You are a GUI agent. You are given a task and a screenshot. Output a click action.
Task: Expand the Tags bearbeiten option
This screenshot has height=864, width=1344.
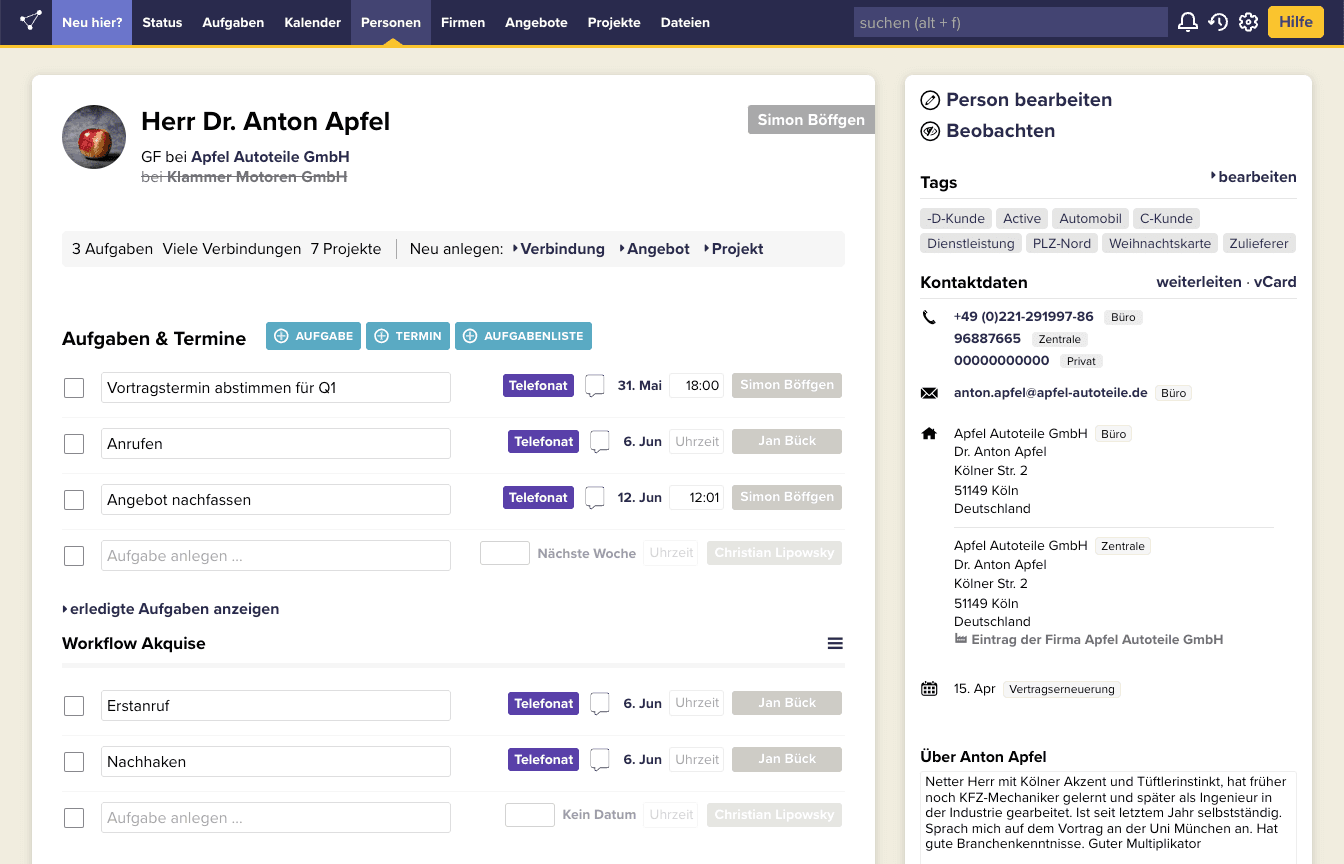(1254, 177)
